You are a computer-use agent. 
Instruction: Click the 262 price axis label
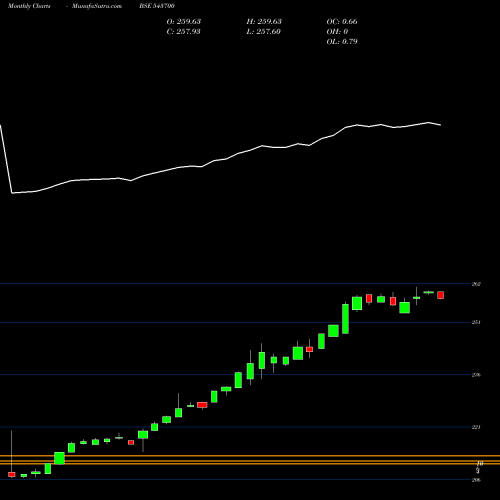[x=476, y=284]
